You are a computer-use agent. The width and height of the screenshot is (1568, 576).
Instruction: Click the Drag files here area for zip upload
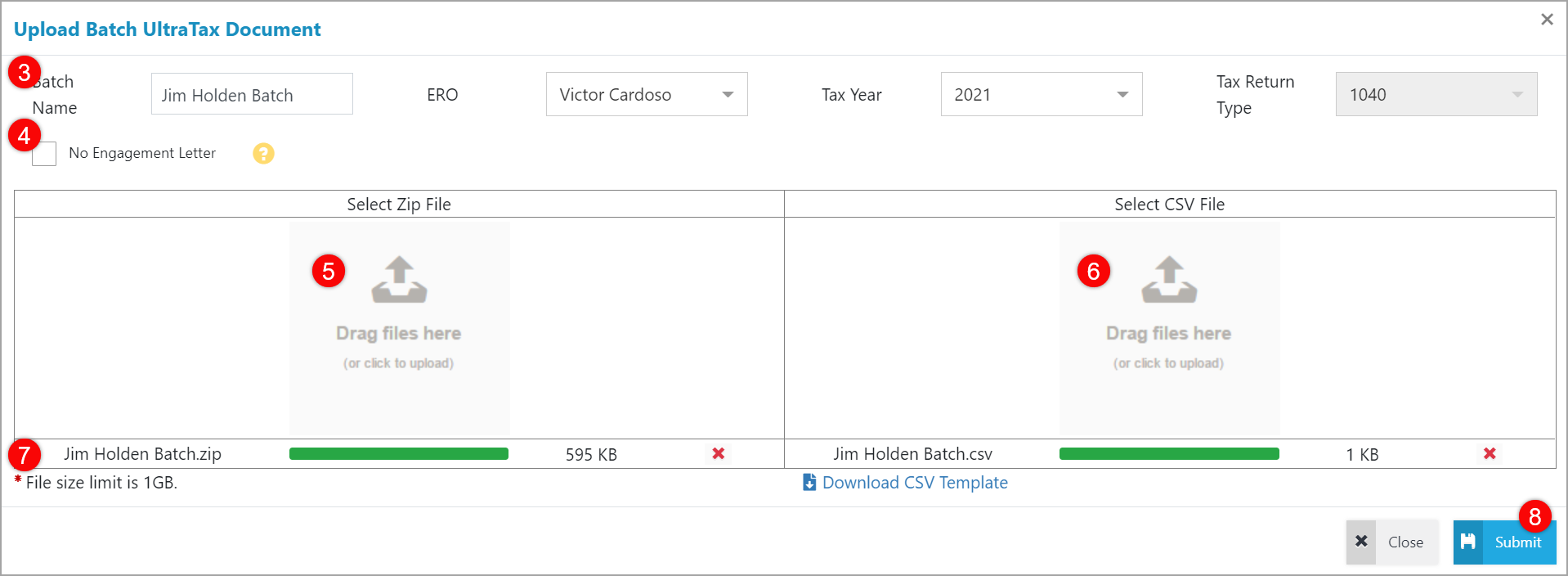click(x=398, y=333)
